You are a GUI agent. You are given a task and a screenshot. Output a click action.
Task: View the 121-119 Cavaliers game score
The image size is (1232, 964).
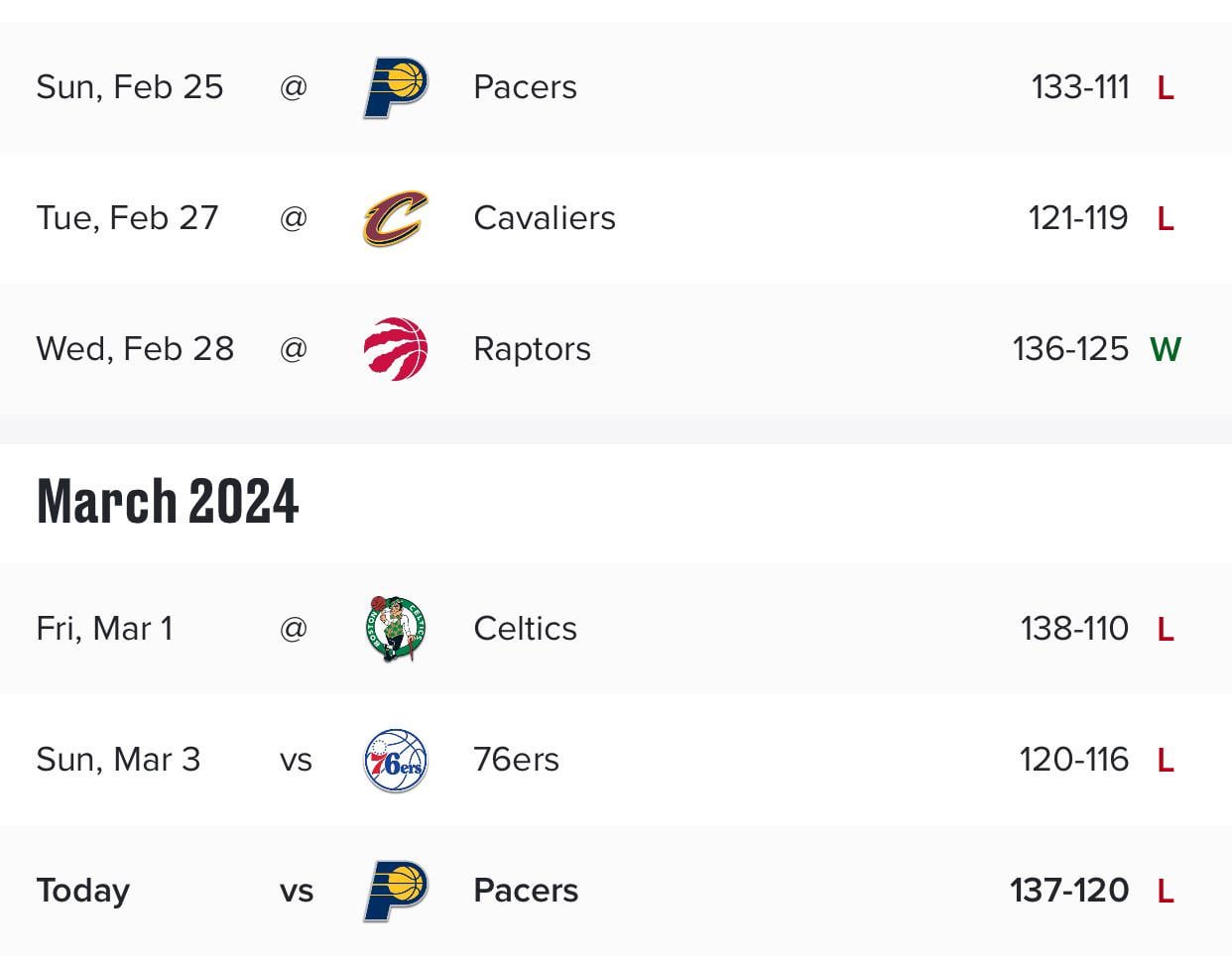(x=1078, y=218)
